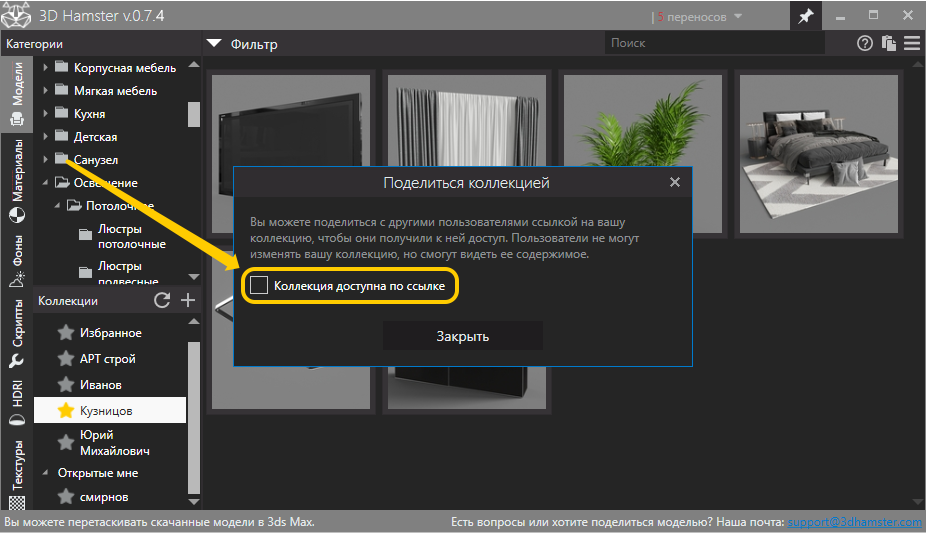Click the Коллекции panel header
927x533 pixels.
pyautogui.click(x=68, y=301)
